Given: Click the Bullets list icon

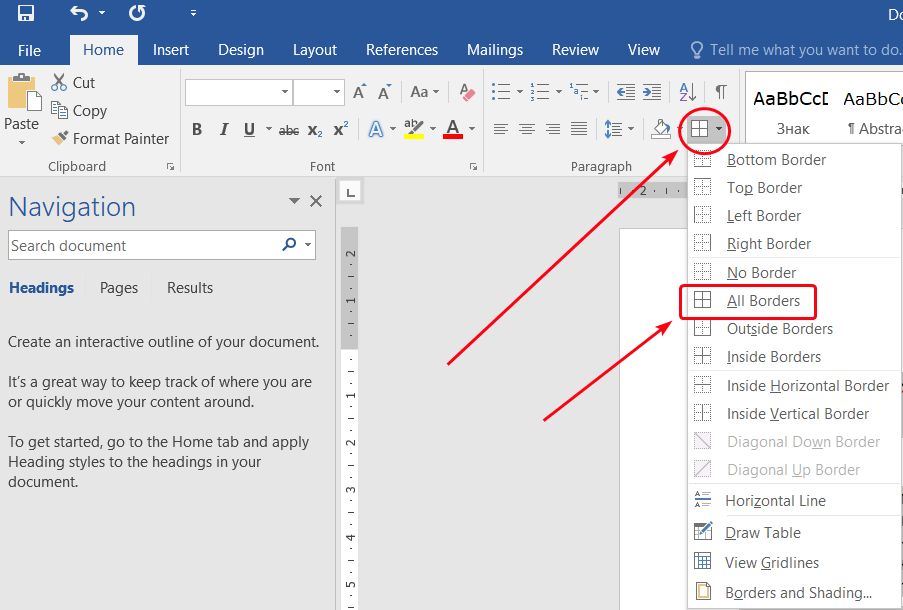Looking at the screenshot, I should click(x=501, y=92).
